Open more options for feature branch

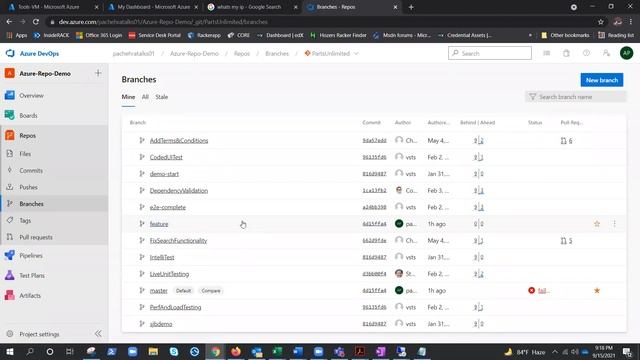614,224
